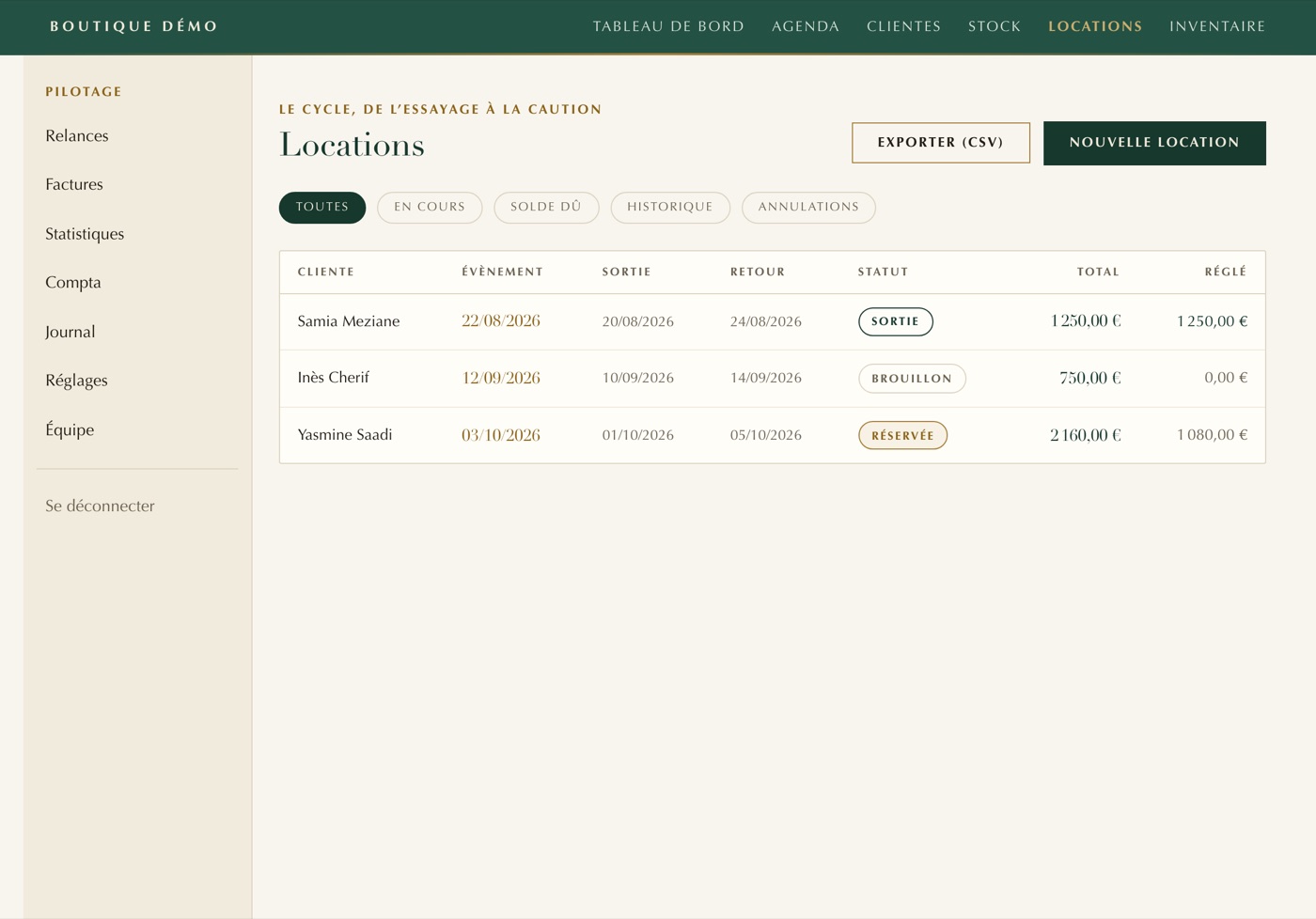The width and height of the screenshot is (1316, 919).
Task: Click the total 2 160,00 €
Action: pyautogui.click(x=1086, y=435)
